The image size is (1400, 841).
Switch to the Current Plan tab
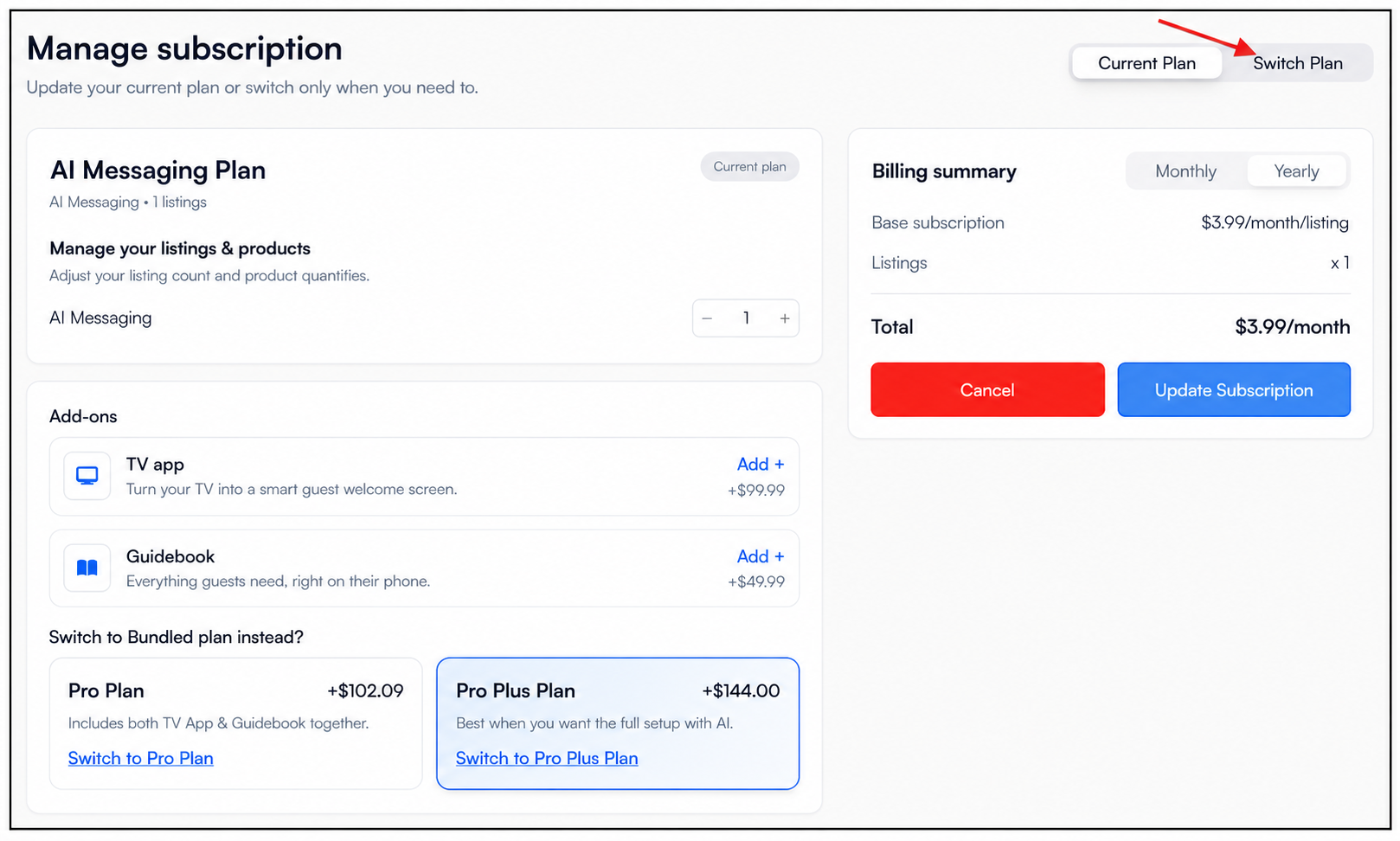point(1146,63)
